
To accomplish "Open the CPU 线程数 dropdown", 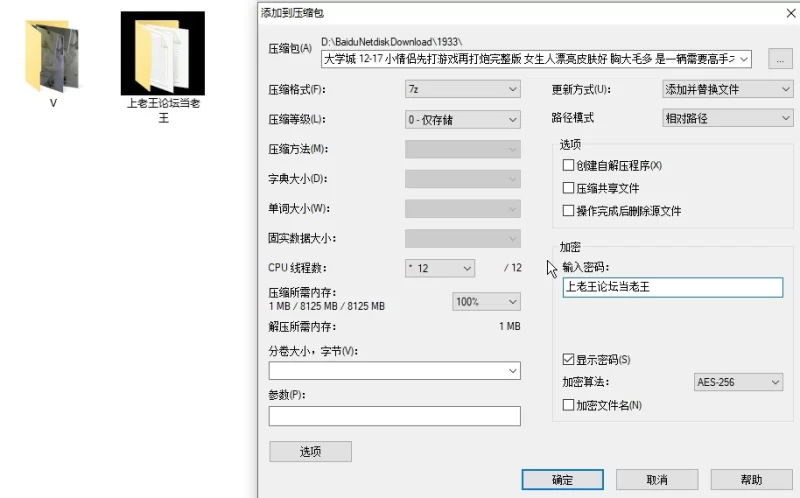I will pos(439,268).
